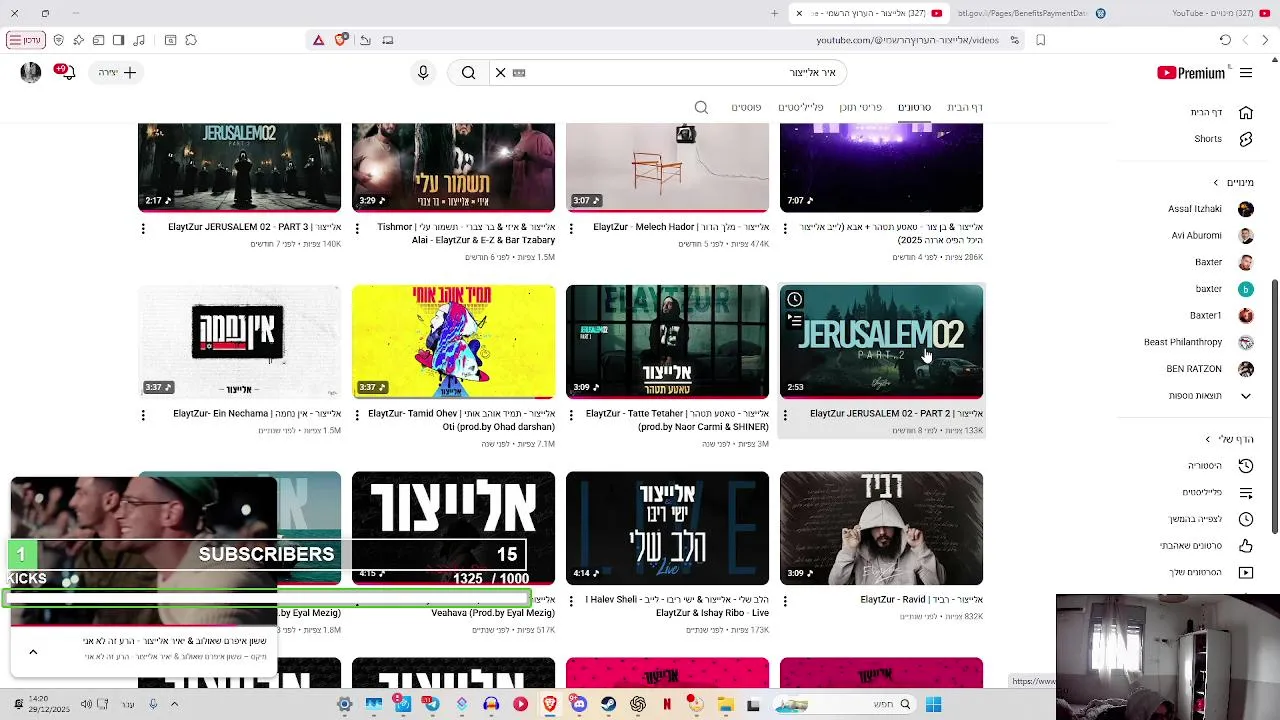
Task: Open History (היסטוריה) in the sidebar
Action: 1222,466
